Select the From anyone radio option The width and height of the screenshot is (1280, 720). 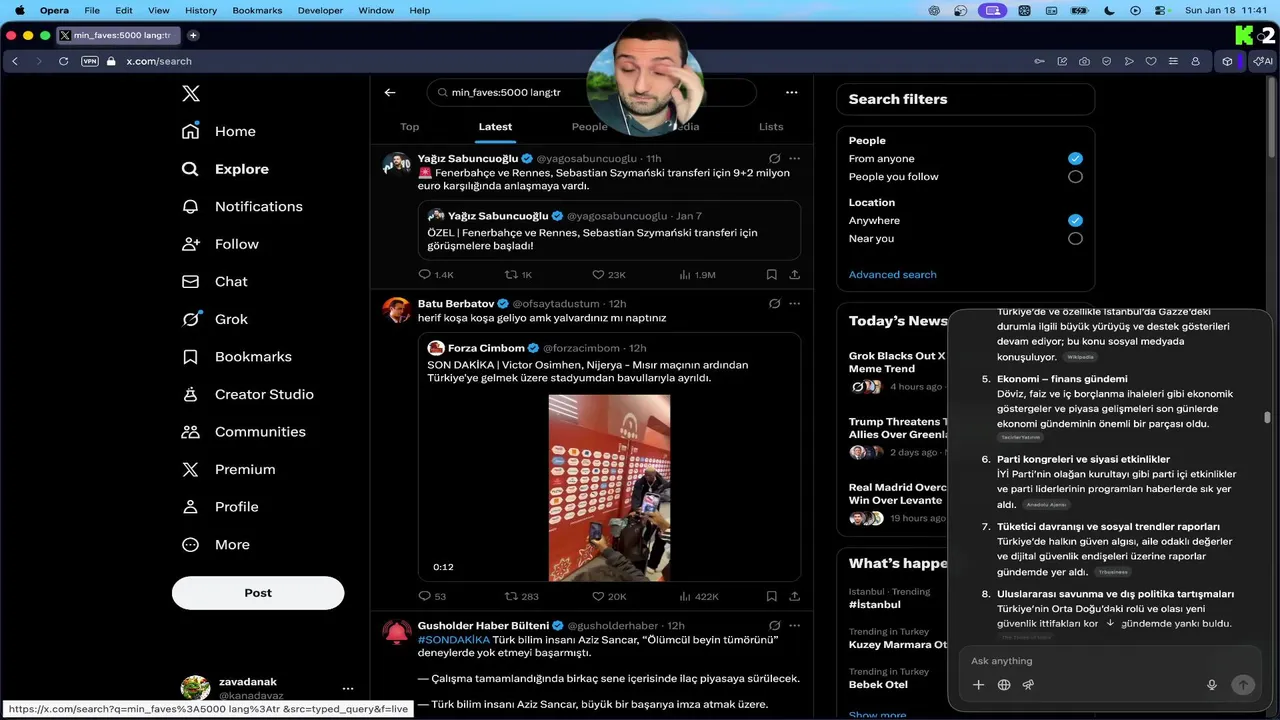pos(1075,158)
